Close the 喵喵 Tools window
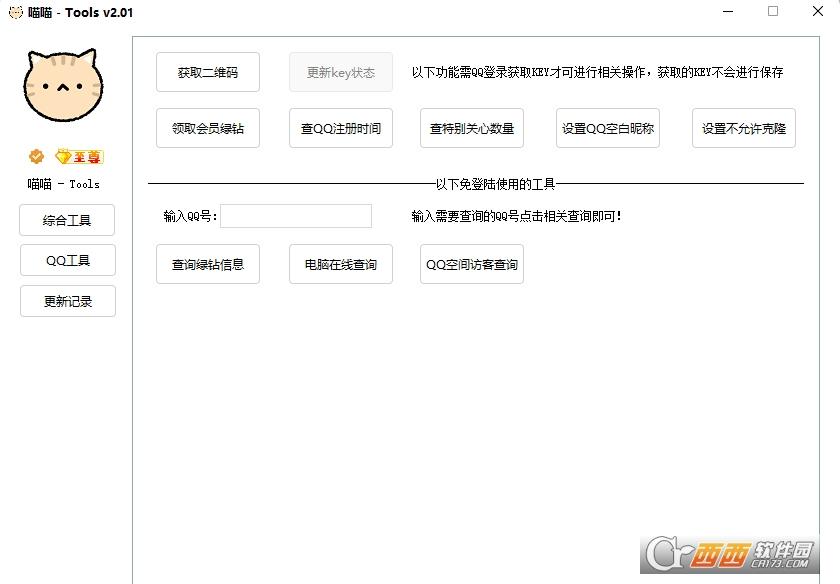This screenshot has height=584, width=840. [818, 11]
